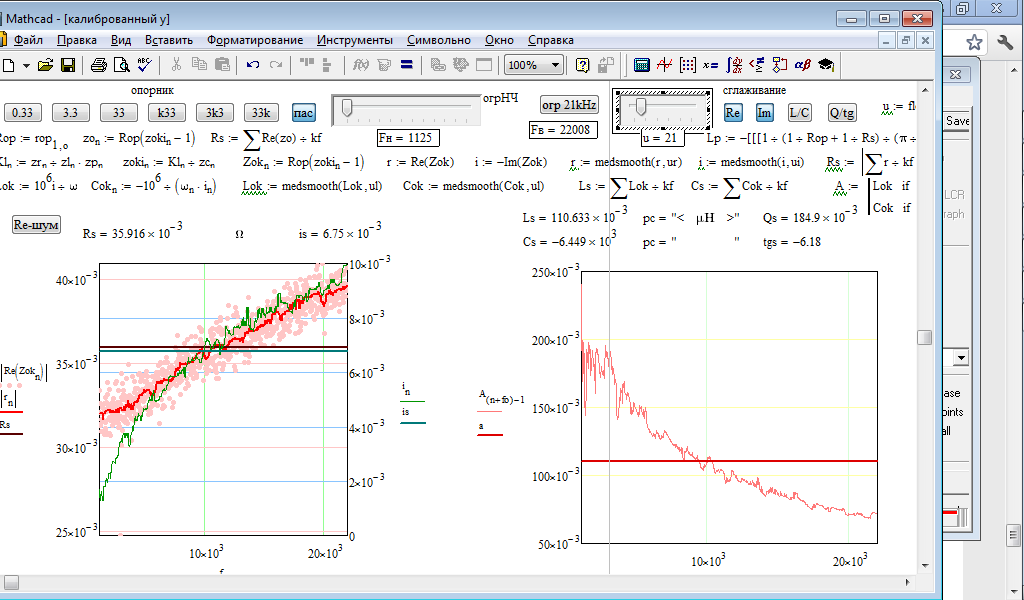Open the Matrix toolbar palette
Image resolution: width=1024 pixels, height=600 pixels.
point(688,65)
